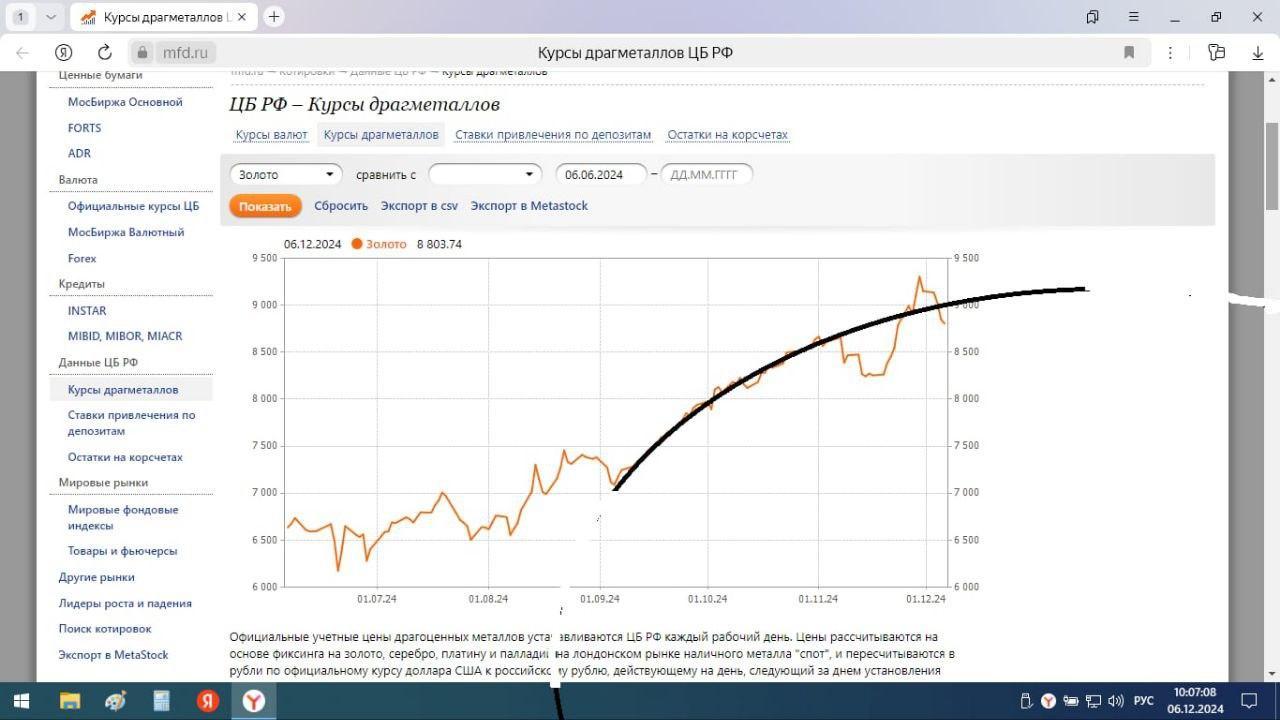Click the РУС language indicator

click(x=1144, y=701)
